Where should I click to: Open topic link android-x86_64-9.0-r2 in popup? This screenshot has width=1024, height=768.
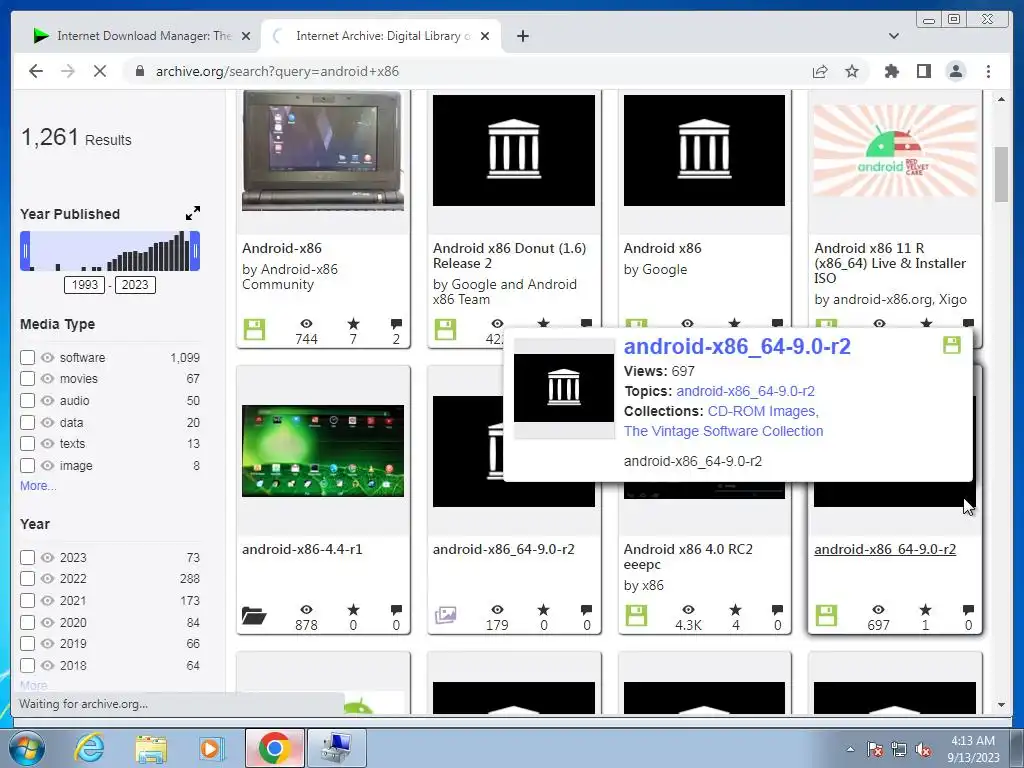(745, 391)
